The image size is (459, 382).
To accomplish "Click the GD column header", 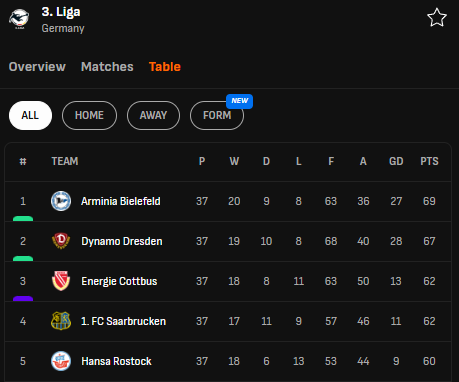I will click(396, 161).
